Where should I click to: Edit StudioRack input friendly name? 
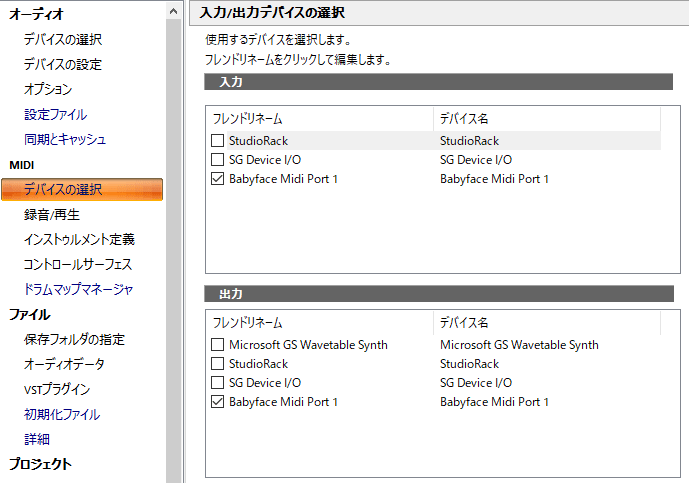tap(258, 141)
